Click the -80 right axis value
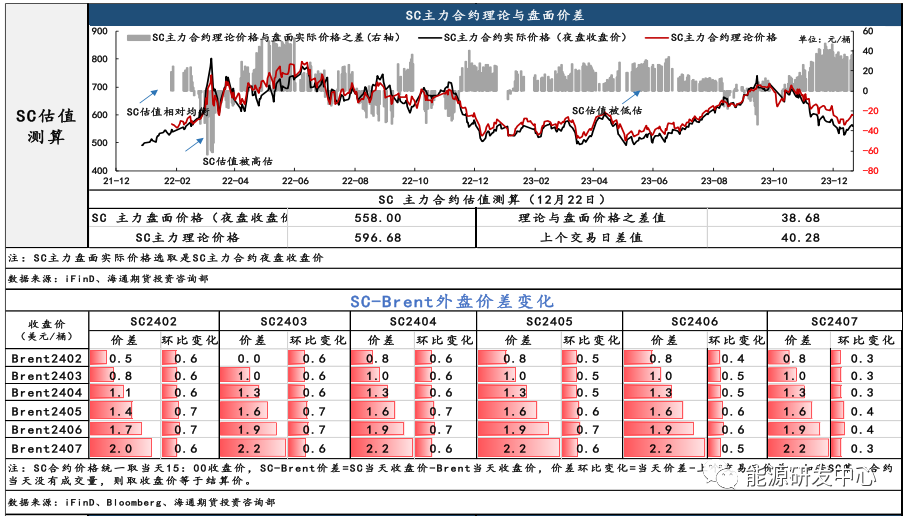This screenshot has height=516, width=906. [x=871, y=170]
